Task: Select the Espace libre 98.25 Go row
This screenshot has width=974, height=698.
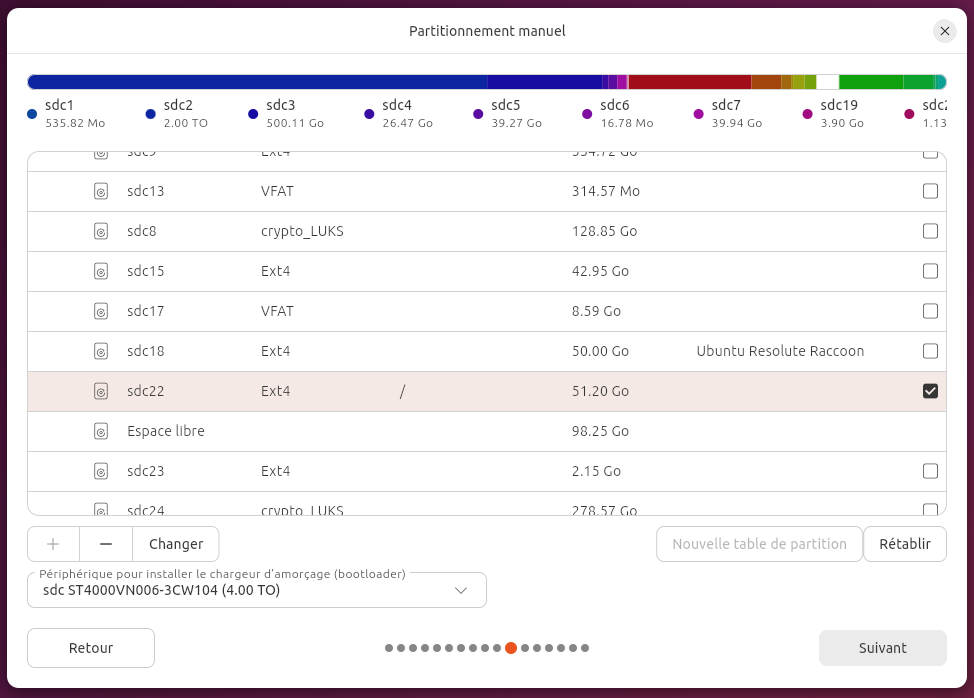Action: (x=486, y=431)
